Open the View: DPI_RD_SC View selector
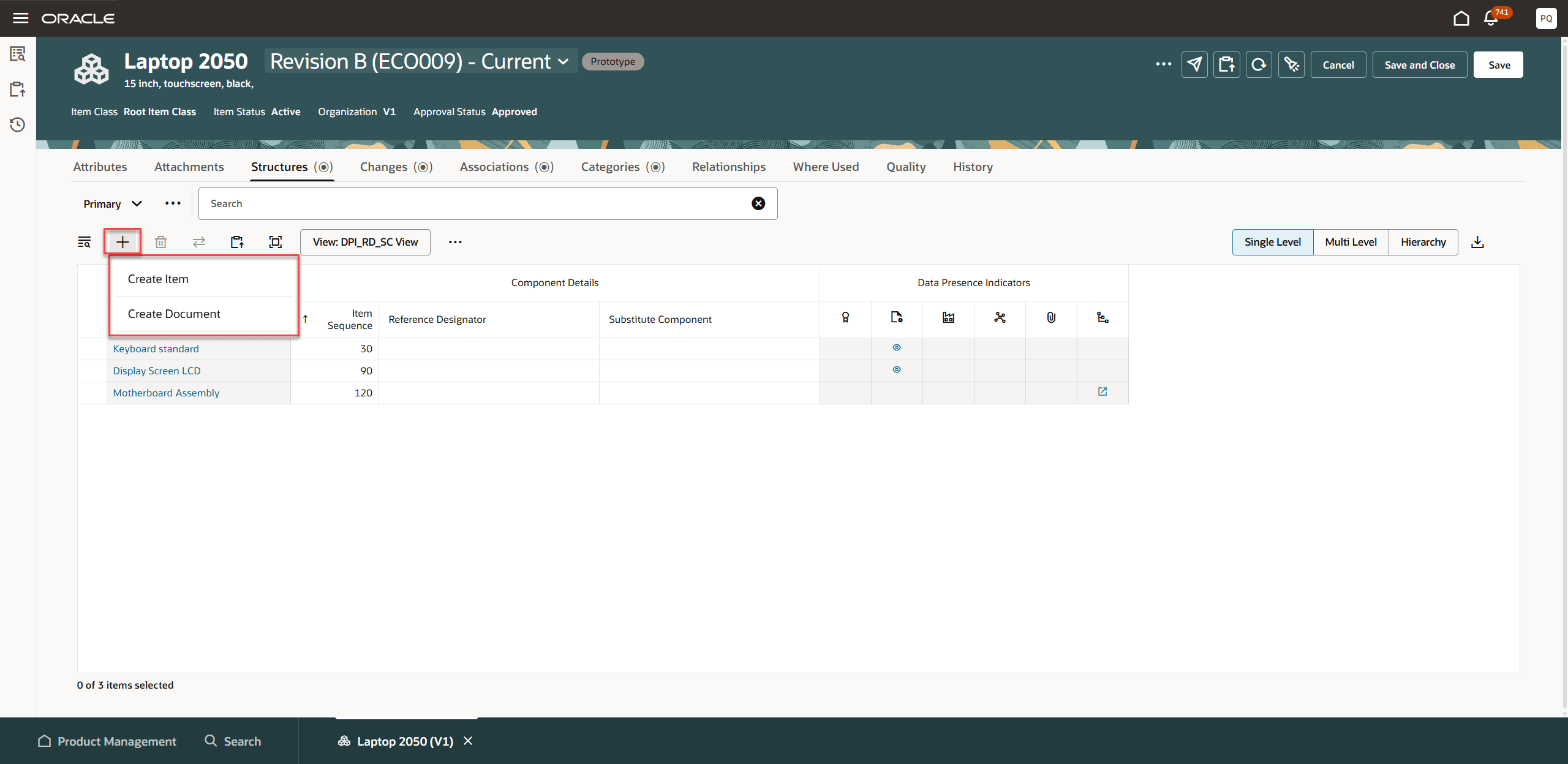 pyautogui.click(x=365, y=242)
